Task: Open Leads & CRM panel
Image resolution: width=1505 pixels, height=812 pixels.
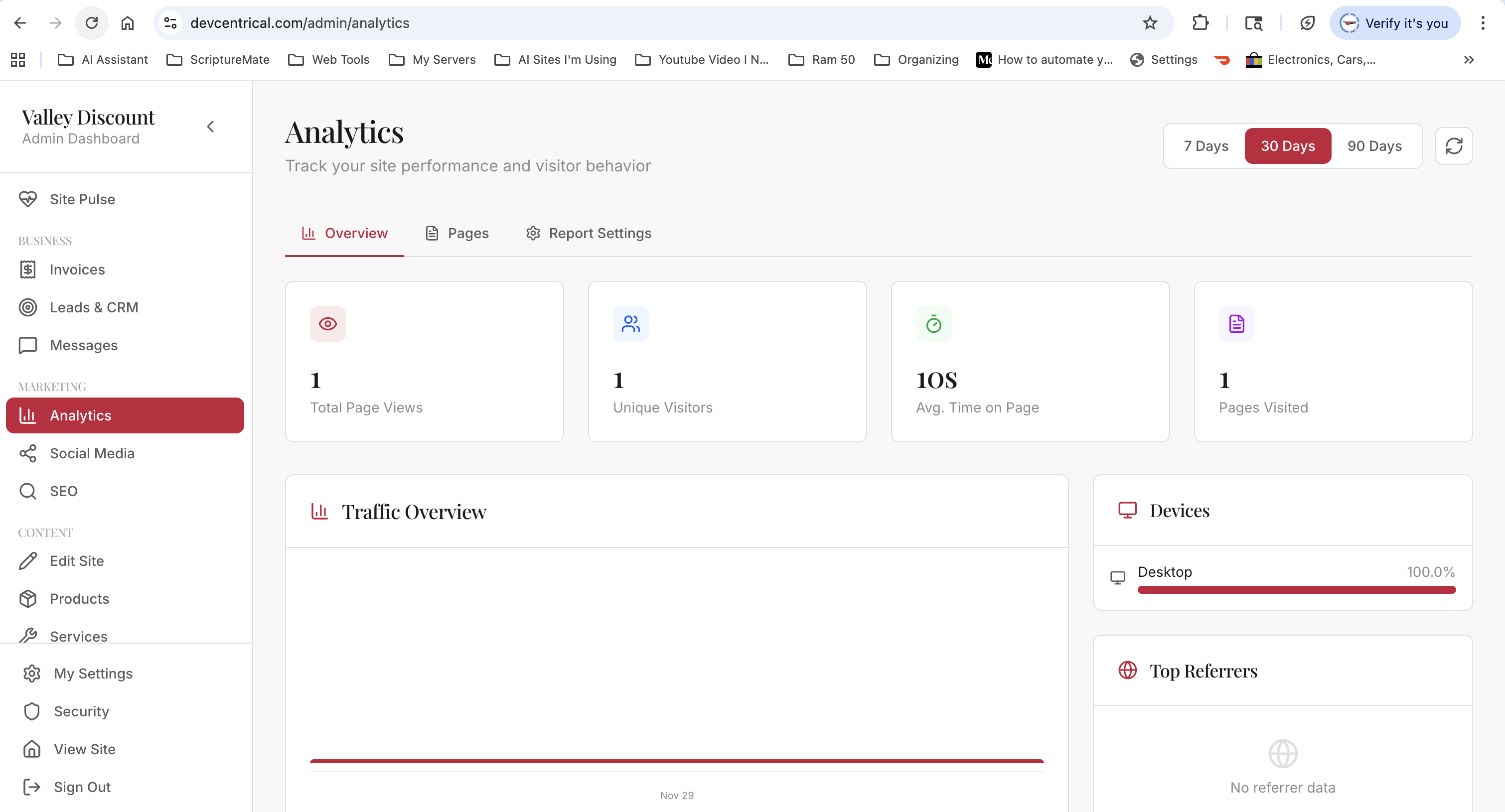Action: [94, 307]
